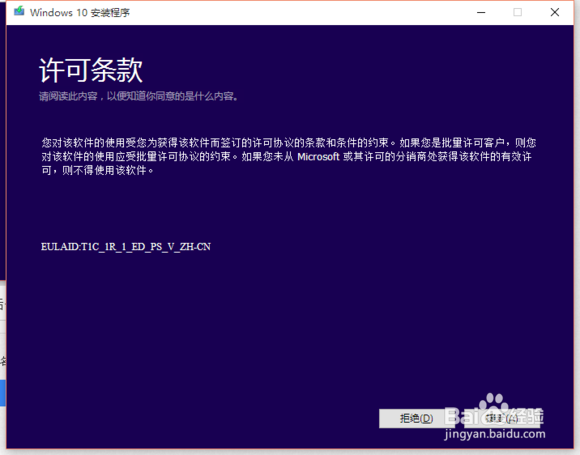Click the EULAID:T1C_1R_1_ED_PS_V_ZH-CN text
The width and height of the screenshot is (580, 455).
click(x=126, y=247)
